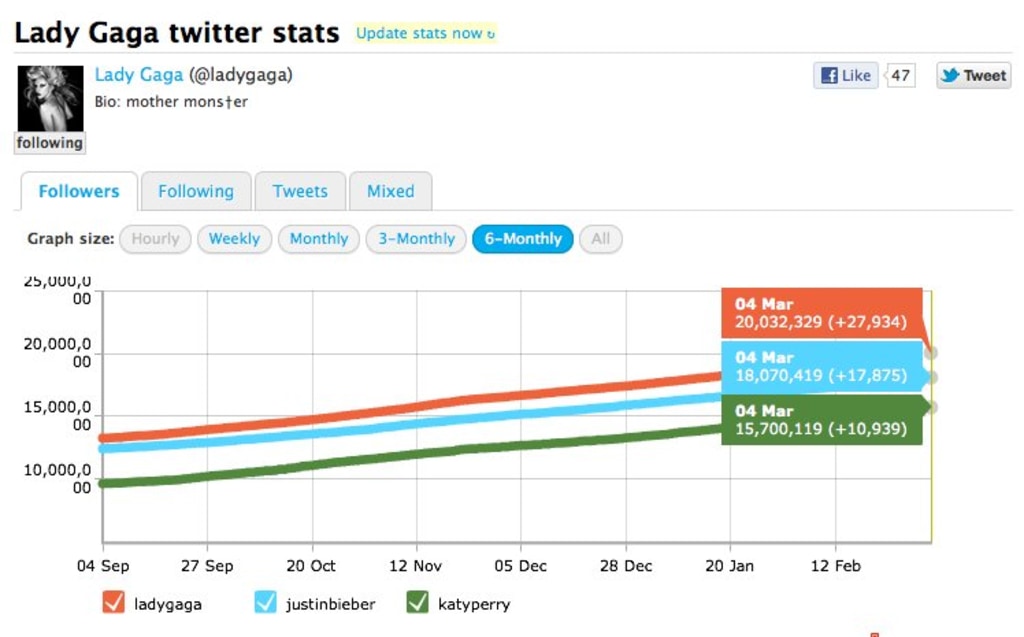Screen dimensions: 1024x637
Task: Click the following button under avatar
Action: click(x=49, y=143)
